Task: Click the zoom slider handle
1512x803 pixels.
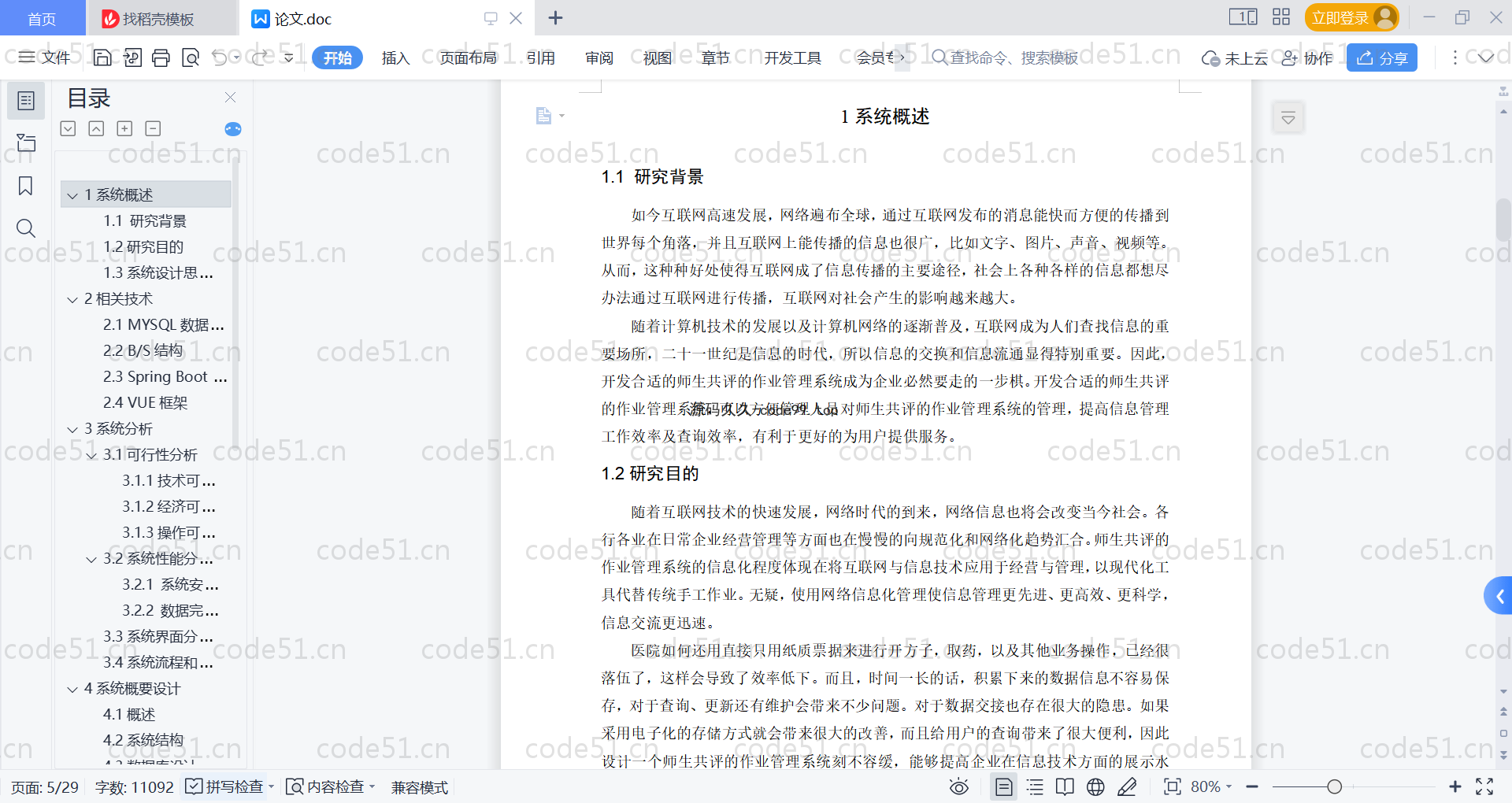Action: [1334, 786]
